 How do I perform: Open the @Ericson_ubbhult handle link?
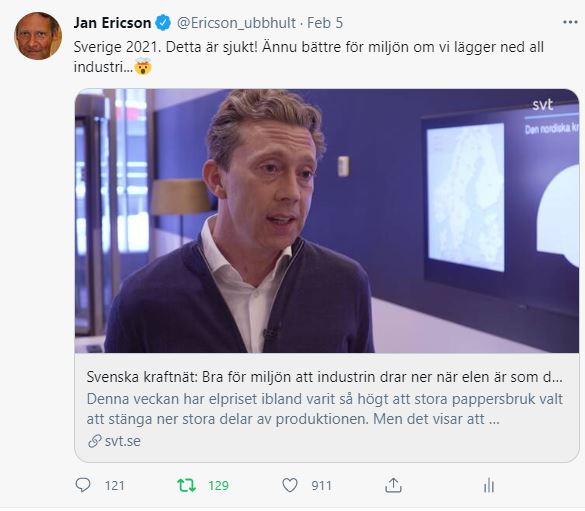pyautogui.click(x=236, y=23)
